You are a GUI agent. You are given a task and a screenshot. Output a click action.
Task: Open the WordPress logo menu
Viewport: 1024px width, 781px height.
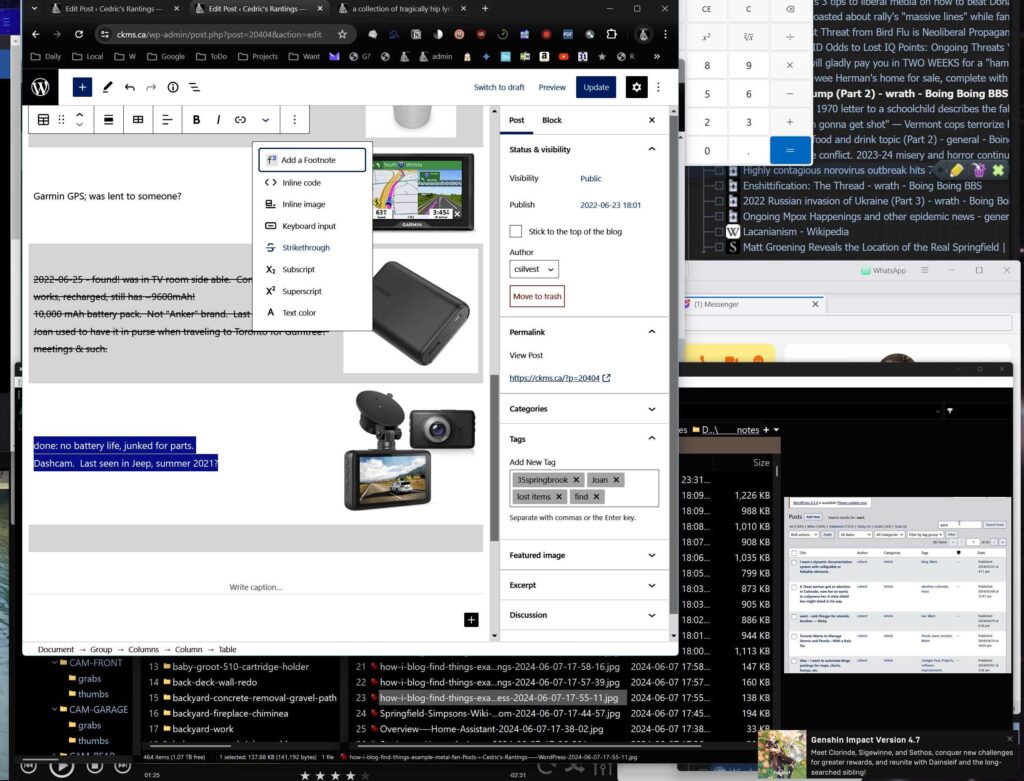pos(40,87)
